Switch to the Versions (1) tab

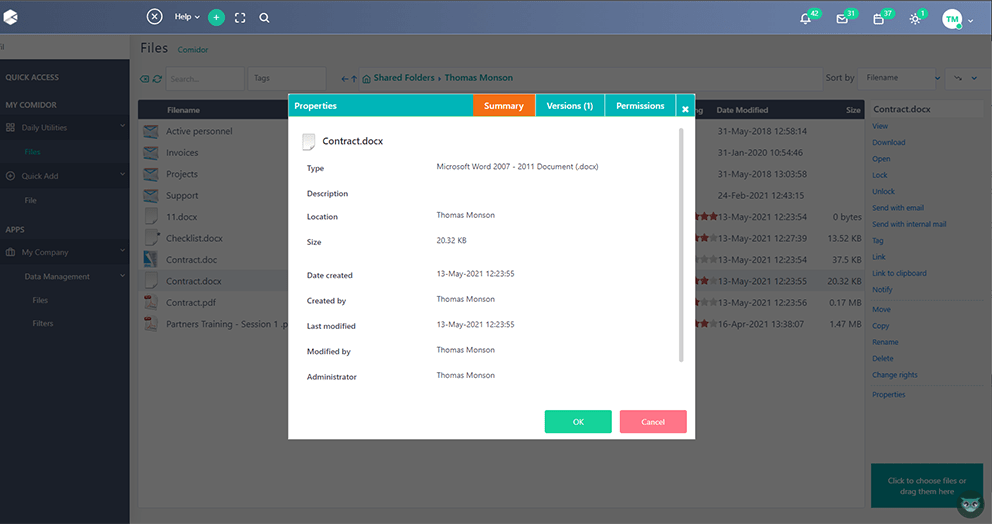click(569, 106)
